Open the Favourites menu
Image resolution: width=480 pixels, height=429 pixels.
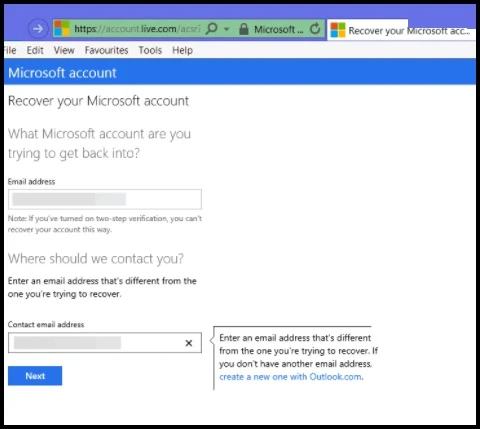106,50
